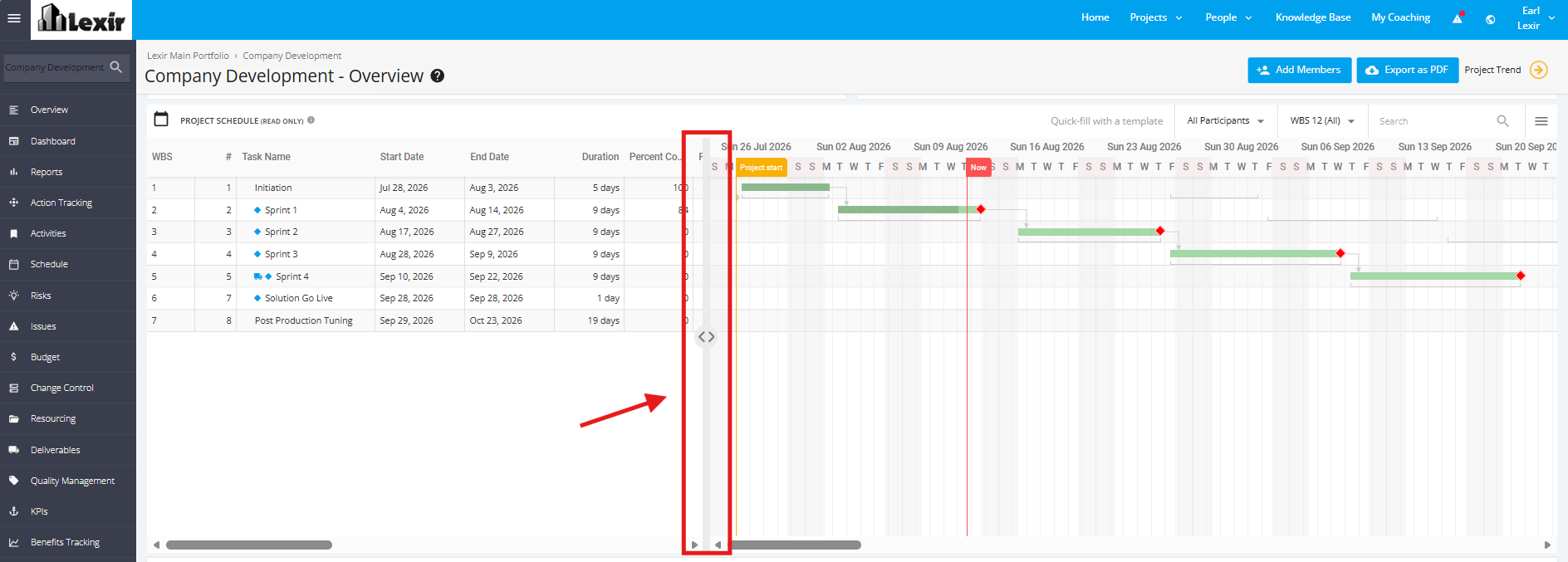Click the Add Members button
Image resolution: width=1568 pixels, height=562 pixels.
pos(1300,70)
